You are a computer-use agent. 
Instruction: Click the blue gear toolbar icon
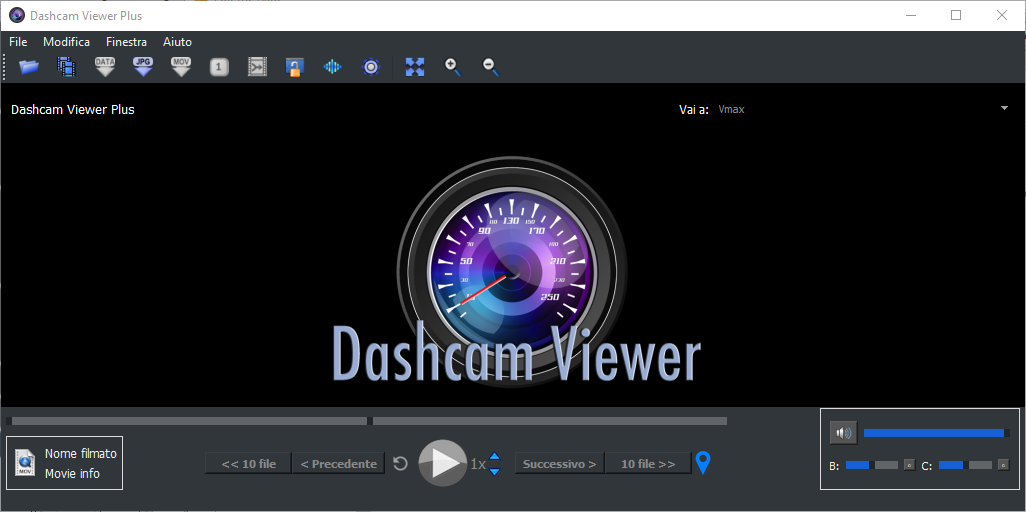tap(371, 67)
